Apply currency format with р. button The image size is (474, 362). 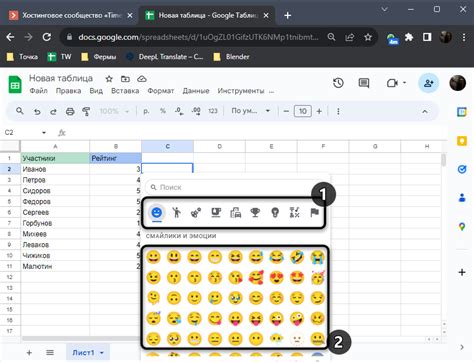click(146, 111)
